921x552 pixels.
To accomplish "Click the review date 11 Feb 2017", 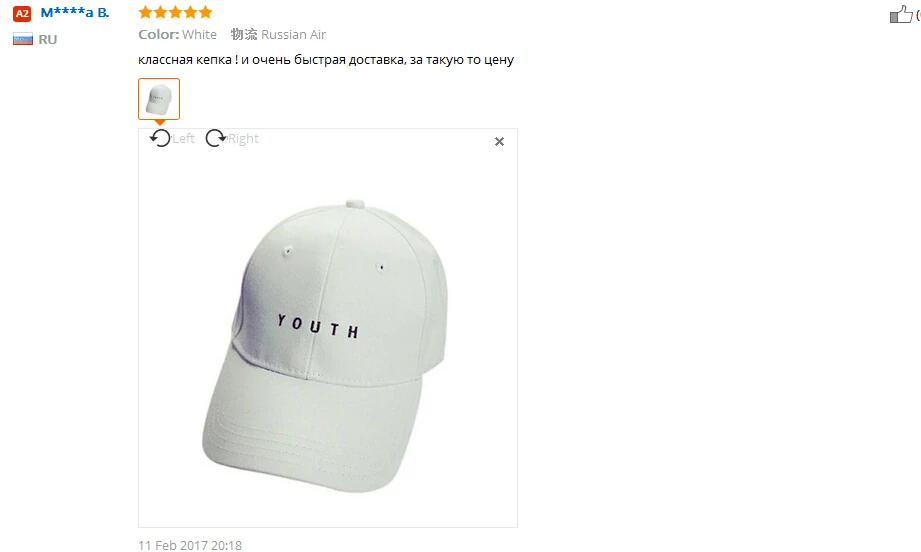I will [190, 546].
